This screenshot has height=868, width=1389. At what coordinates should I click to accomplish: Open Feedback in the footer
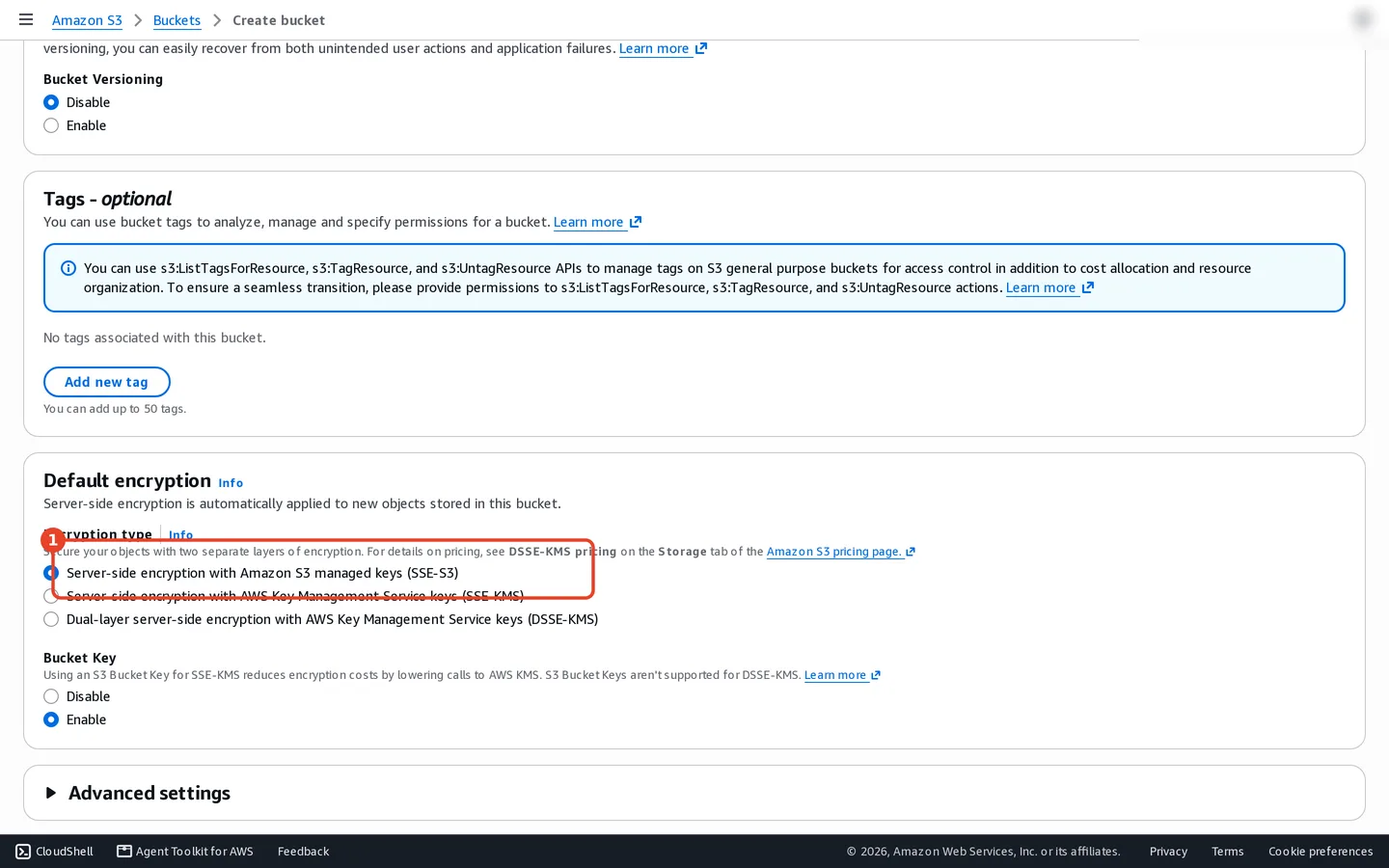[x=303, y=852]
